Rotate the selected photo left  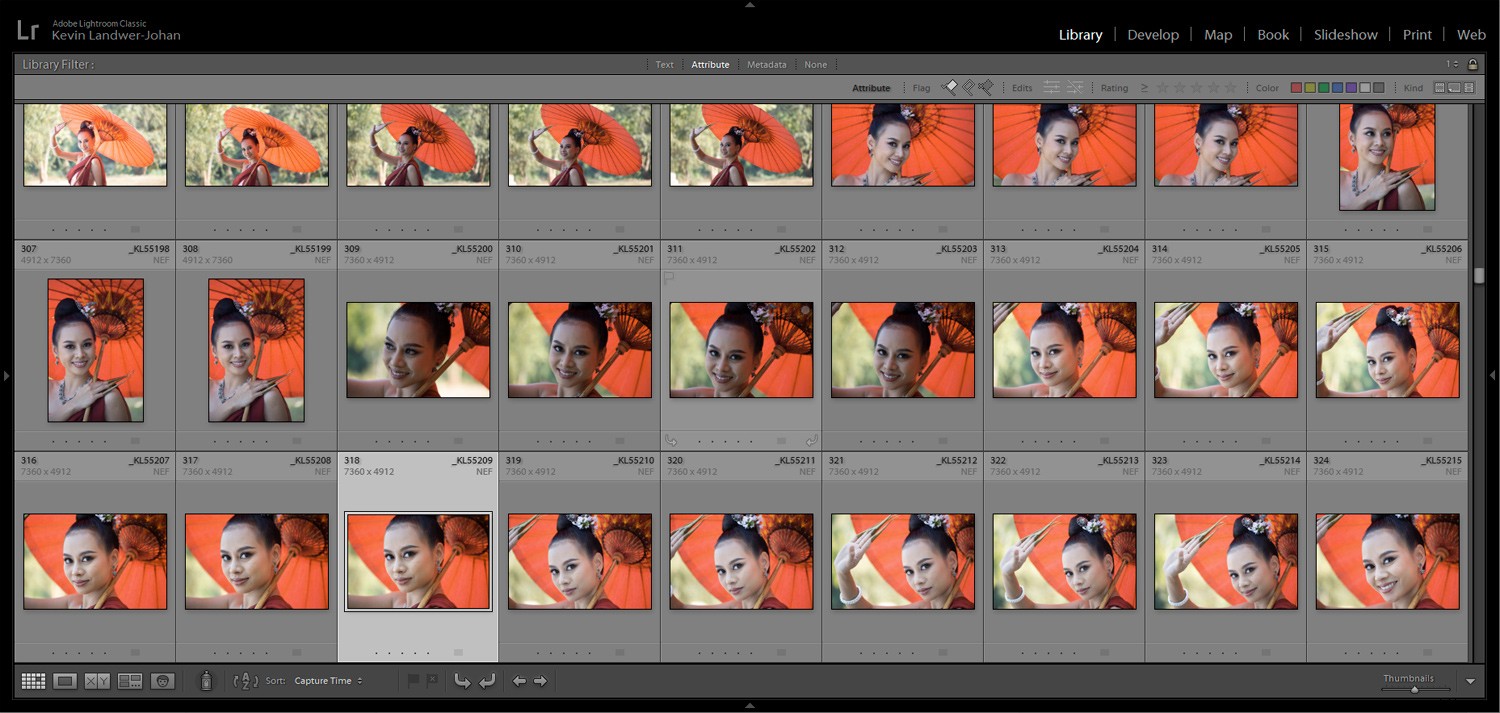click(463, 681)
